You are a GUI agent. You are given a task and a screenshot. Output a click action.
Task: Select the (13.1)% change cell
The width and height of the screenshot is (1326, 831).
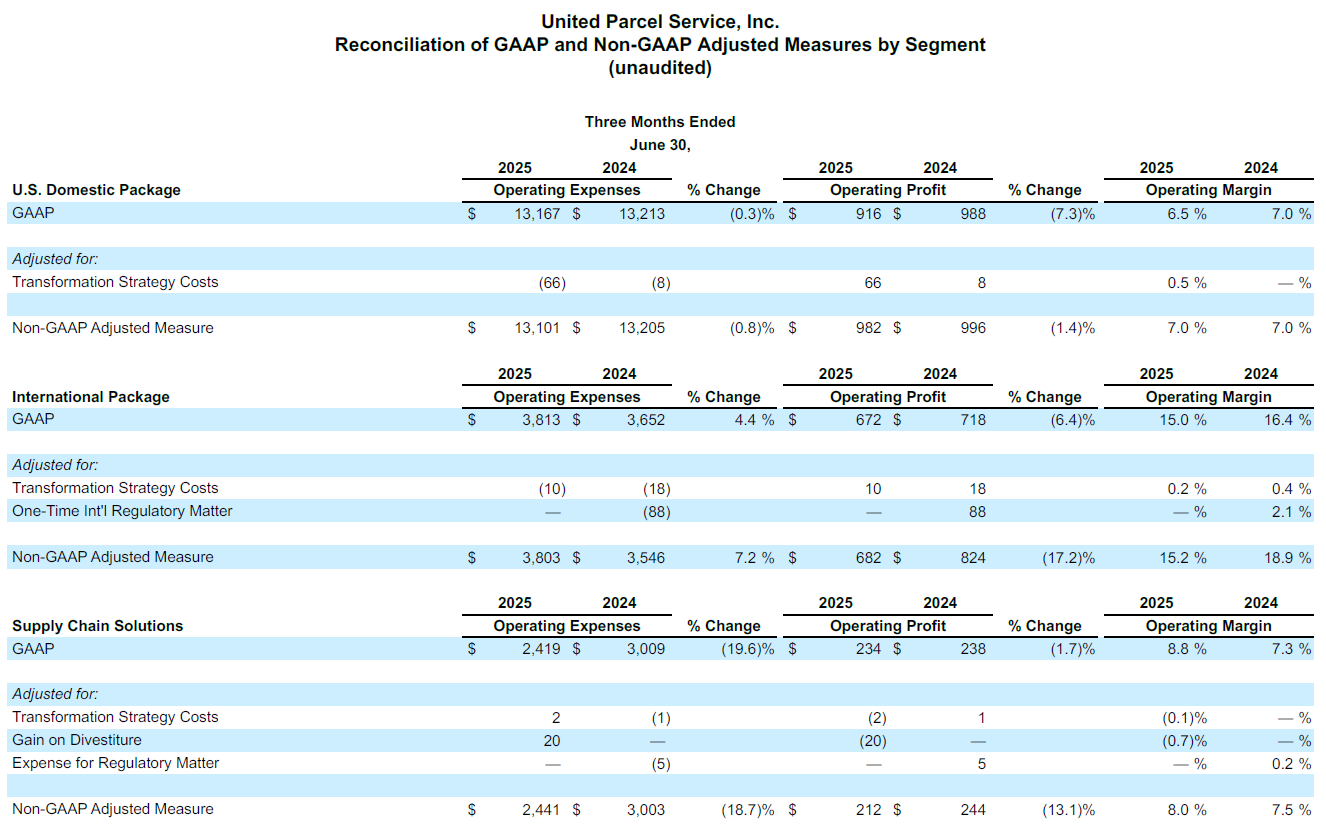click(1069, 809)
